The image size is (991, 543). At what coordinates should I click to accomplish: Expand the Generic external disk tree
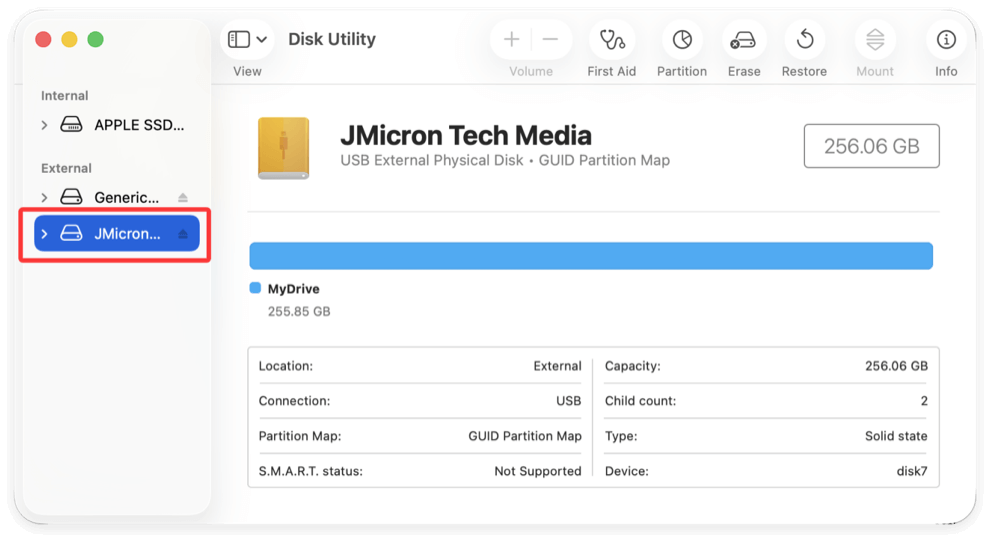(44, 198)
